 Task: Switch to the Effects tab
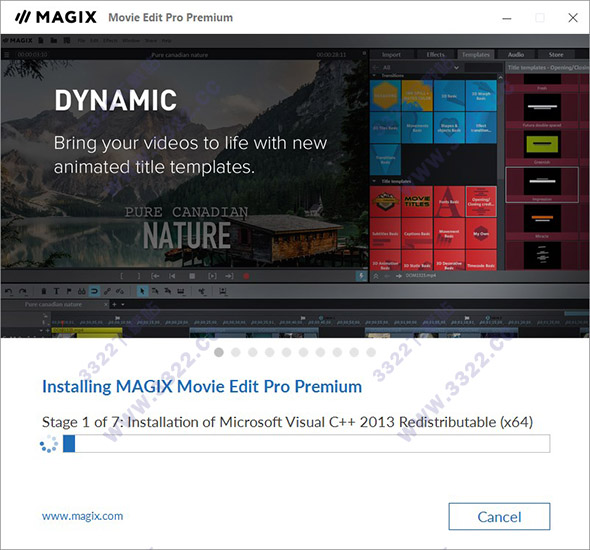(435, 55)
